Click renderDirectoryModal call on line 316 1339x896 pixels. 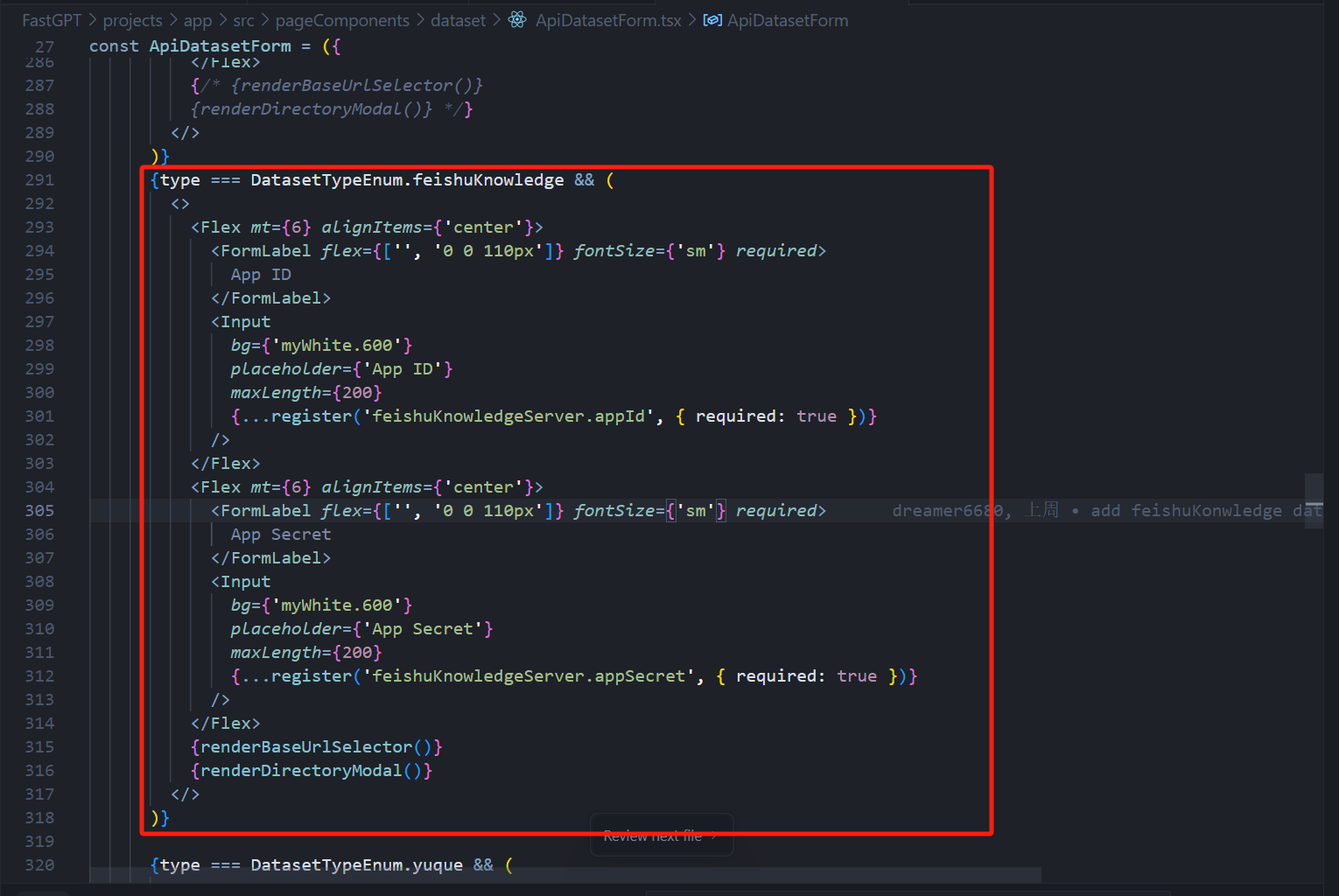coord(301,771)
